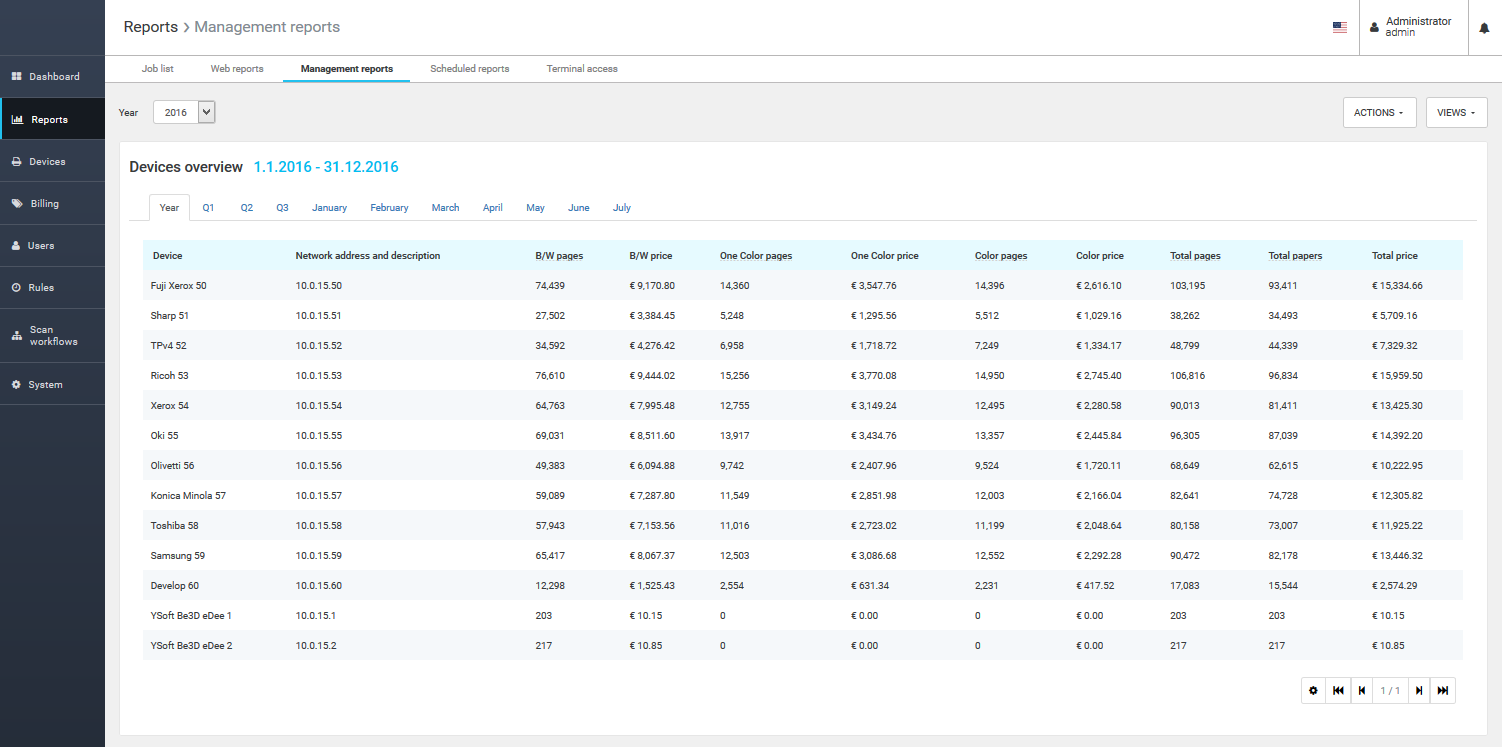Open the VIEWS dropdown menu
The height and width of the screenshot is (747, 1502).
(1456, 113)
